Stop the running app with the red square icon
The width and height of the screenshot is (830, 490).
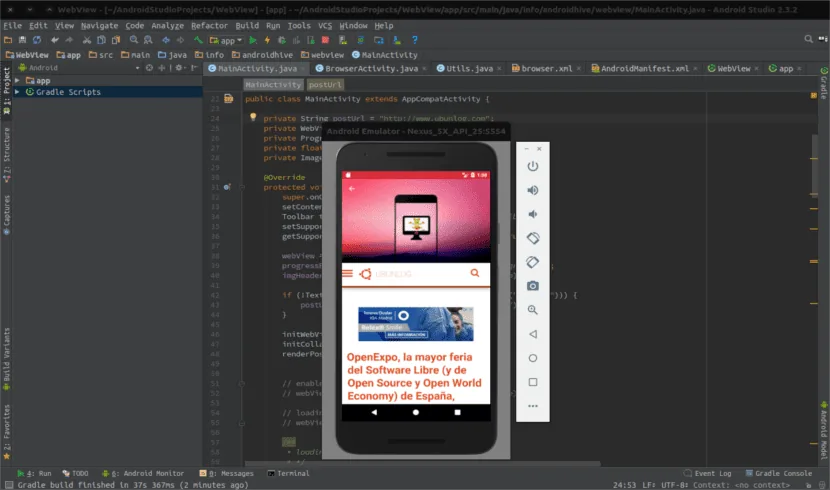click(326, 40)
